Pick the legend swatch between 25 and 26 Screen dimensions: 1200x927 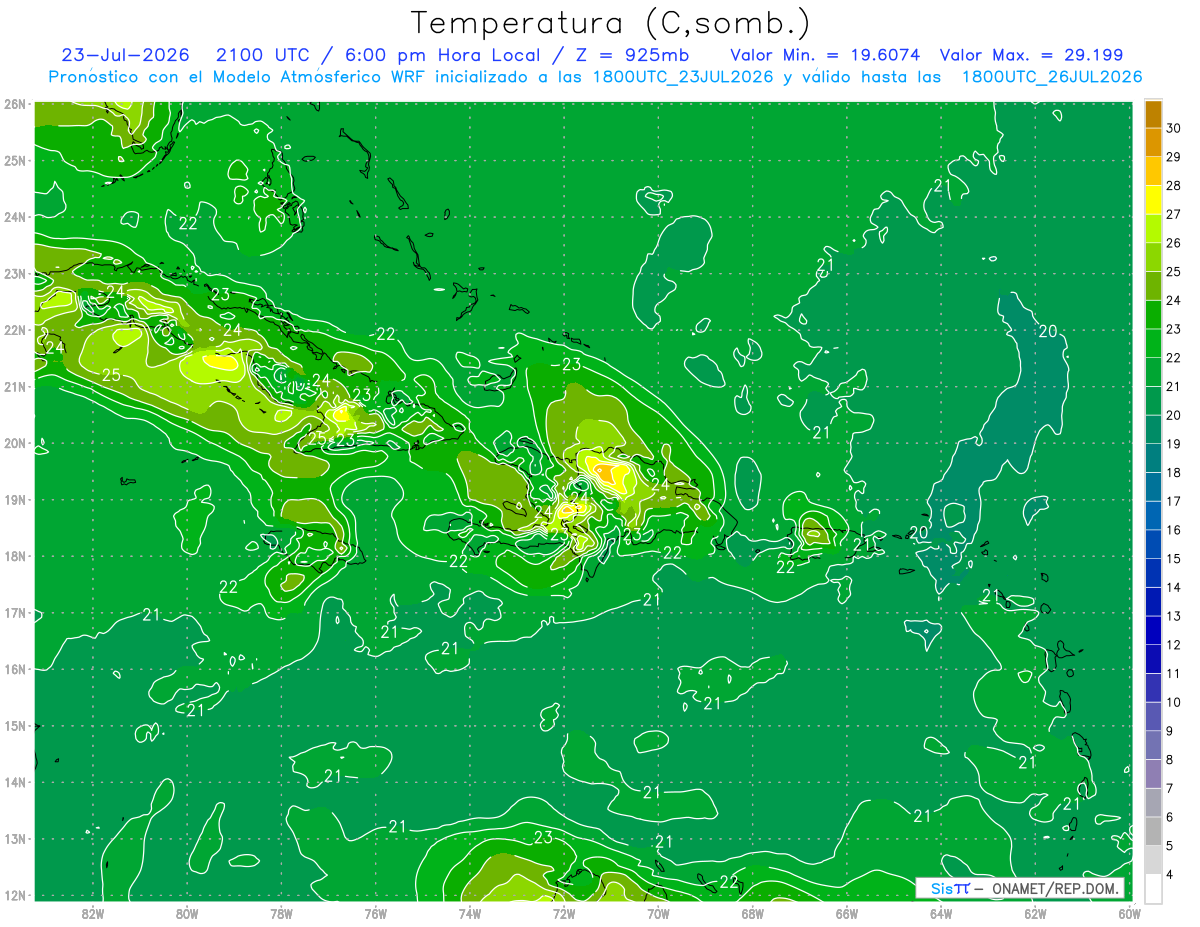1153,257
